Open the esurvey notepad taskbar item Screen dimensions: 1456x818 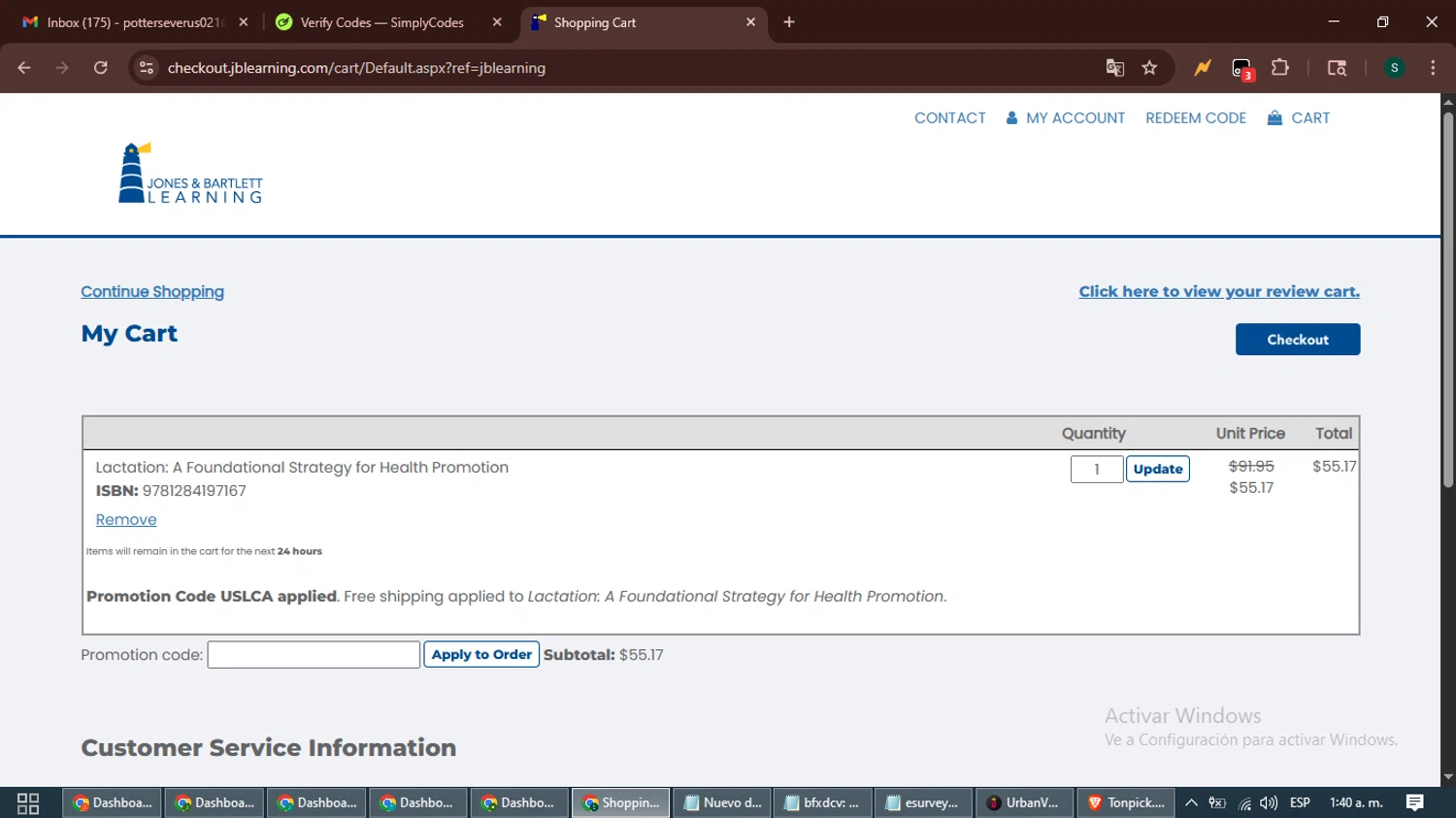click(923, 803)
